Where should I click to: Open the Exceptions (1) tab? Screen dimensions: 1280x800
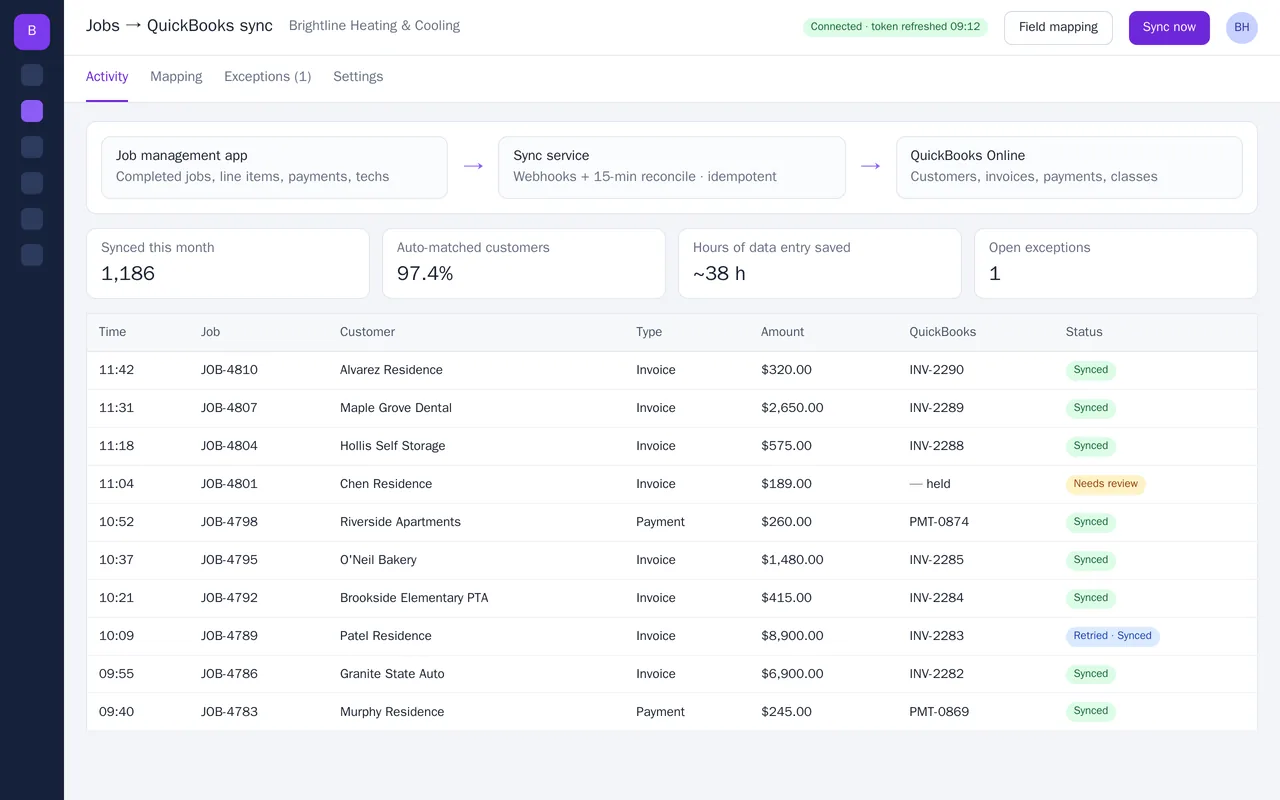point(267,77)
